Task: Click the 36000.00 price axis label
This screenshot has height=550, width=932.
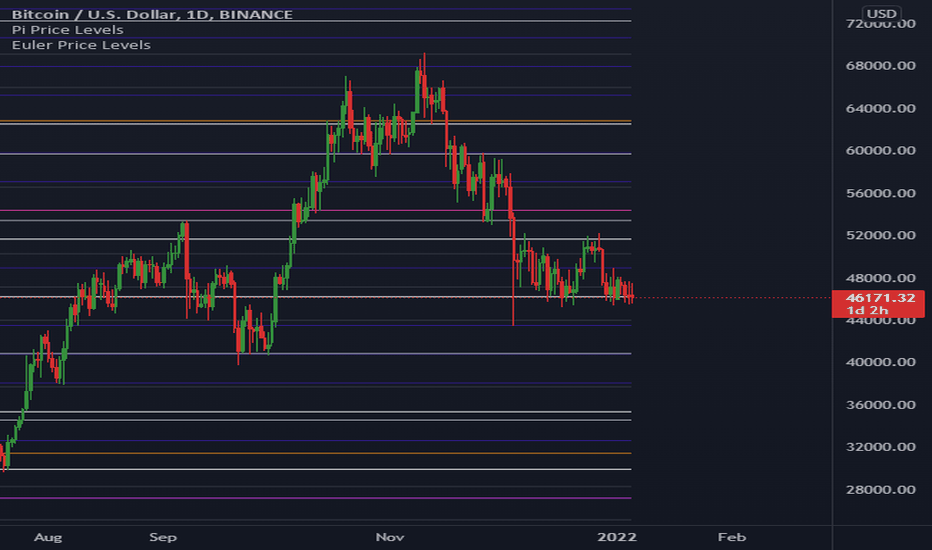Action: click(x=880, y=405)
